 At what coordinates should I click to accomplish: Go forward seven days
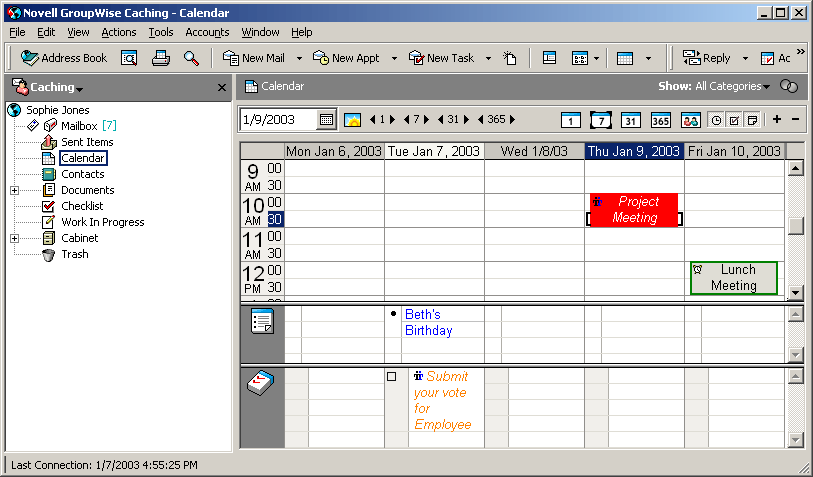(x=427, y=120)
